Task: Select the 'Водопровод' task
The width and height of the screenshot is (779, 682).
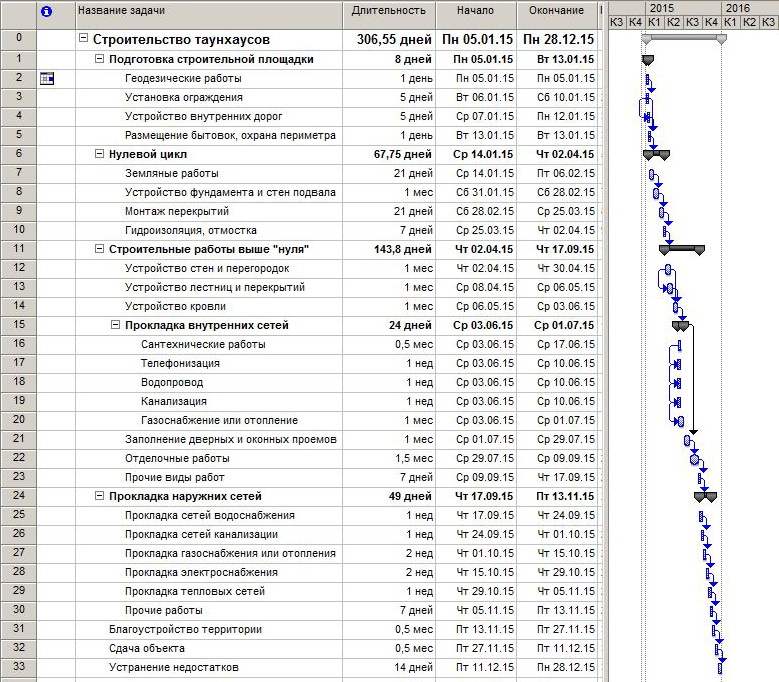Action: click(x=172, y=382)
